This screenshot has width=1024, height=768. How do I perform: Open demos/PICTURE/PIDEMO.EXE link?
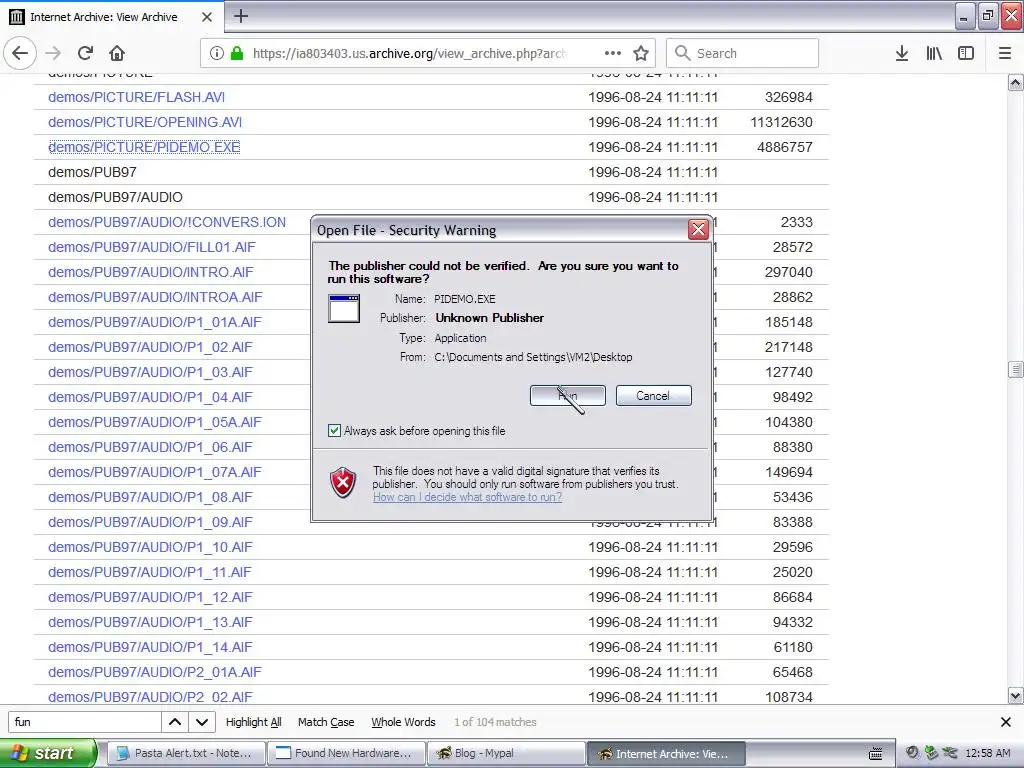click(144, 147)
